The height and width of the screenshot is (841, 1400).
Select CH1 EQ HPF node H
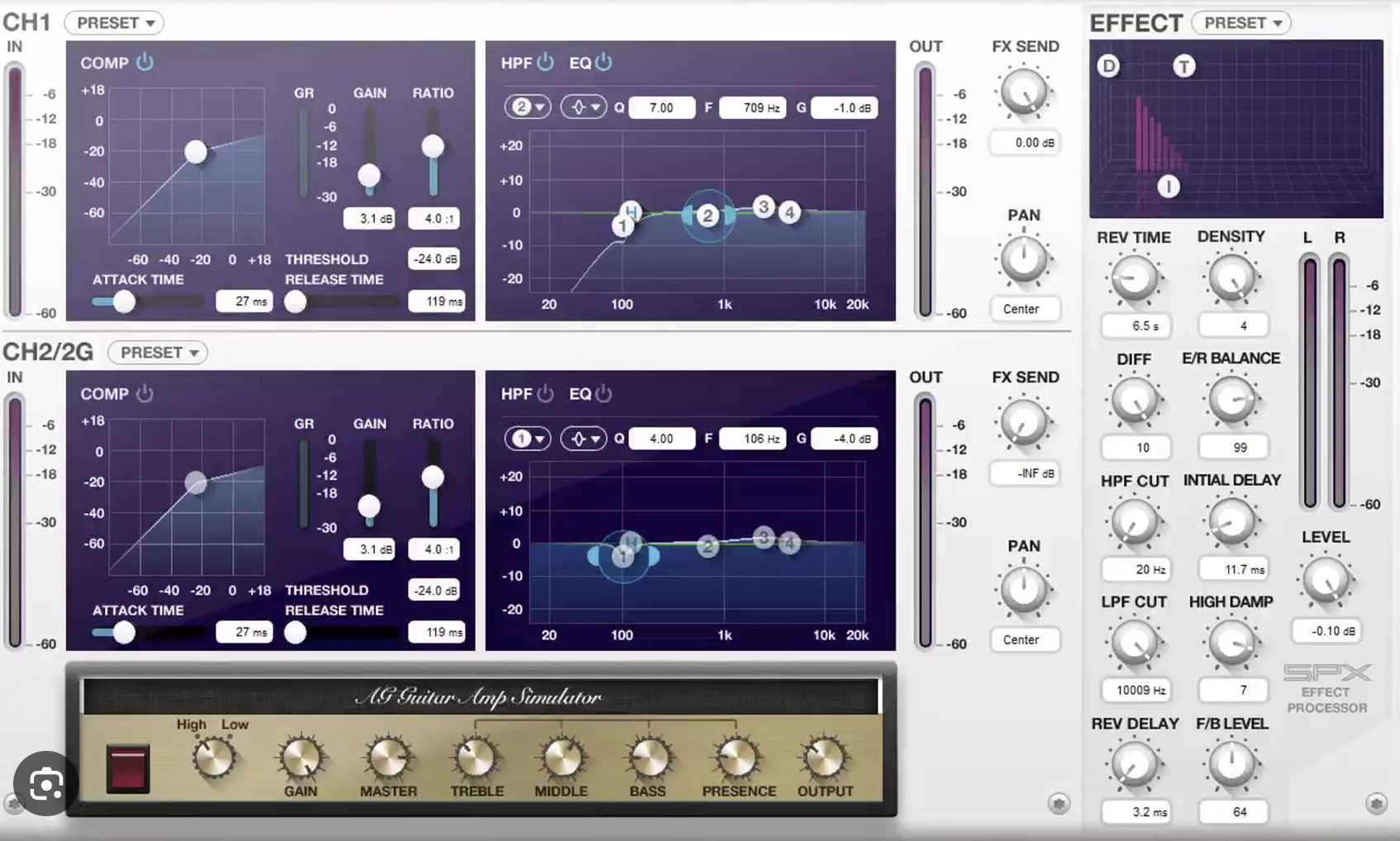[631, 211]
